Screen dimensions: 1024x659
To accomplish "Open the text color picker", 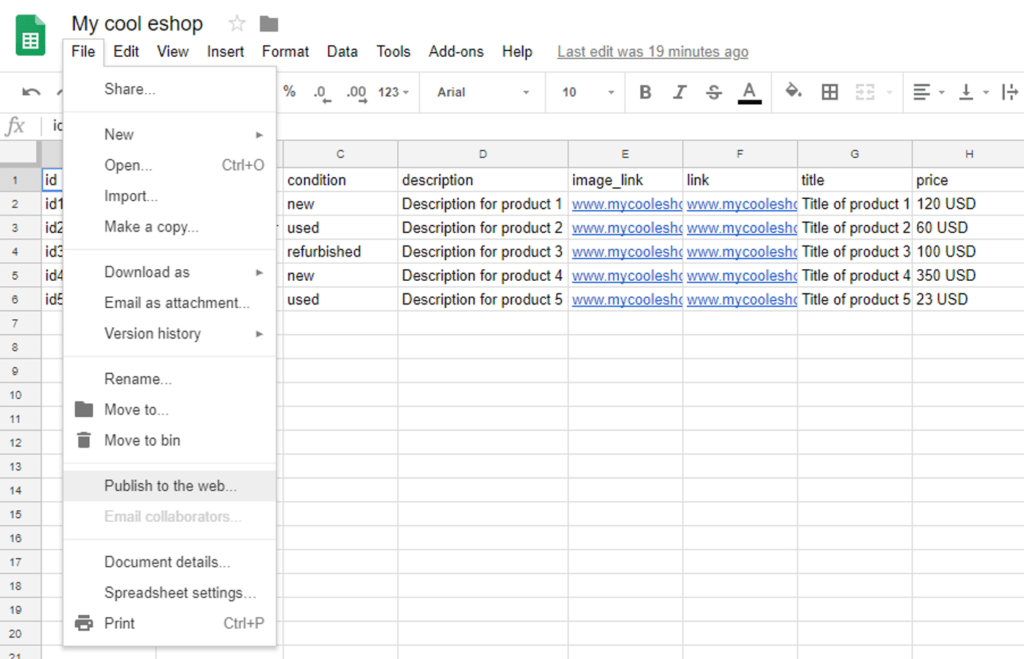I will (x=749, y=93).
